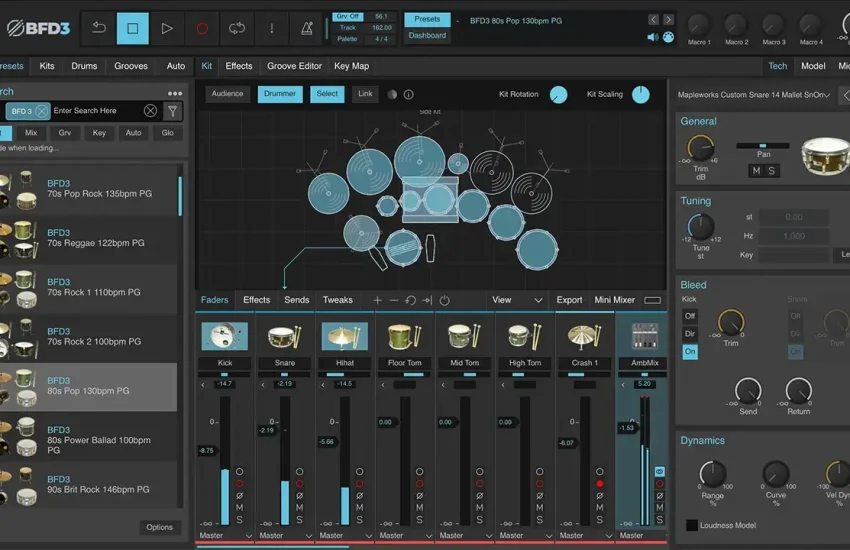Load 70s Reggae 122bpm PG preset
Screen dimensions: 850x550
coord(88,238)
